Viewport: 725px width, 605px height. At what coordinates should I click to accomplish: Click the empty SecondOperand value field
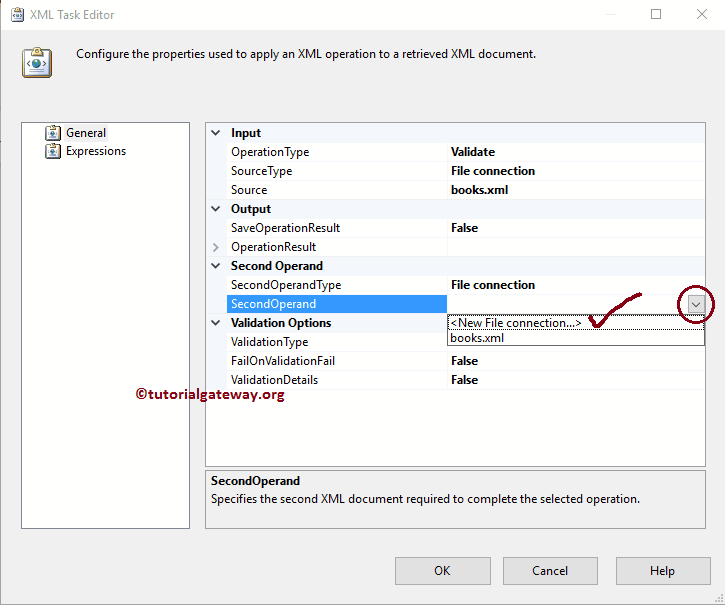click(x=567, y=304)
